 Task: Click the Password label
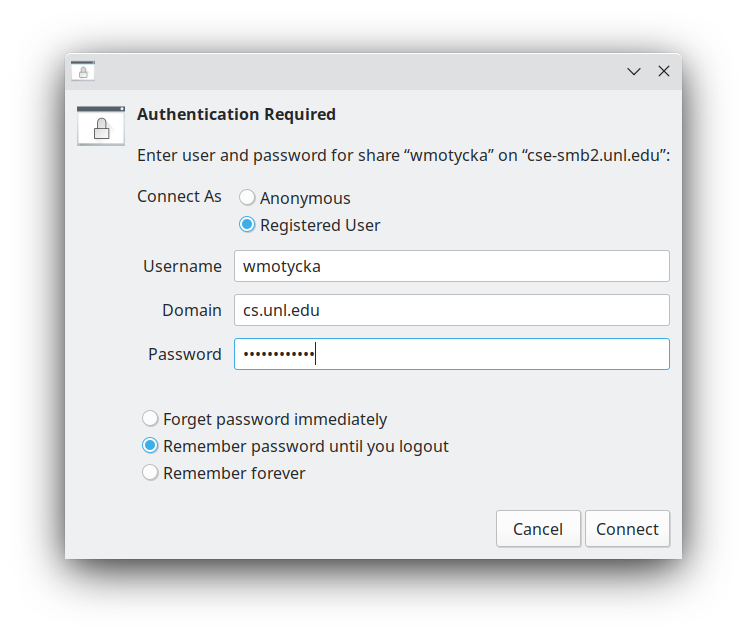(x=185, y=354)
